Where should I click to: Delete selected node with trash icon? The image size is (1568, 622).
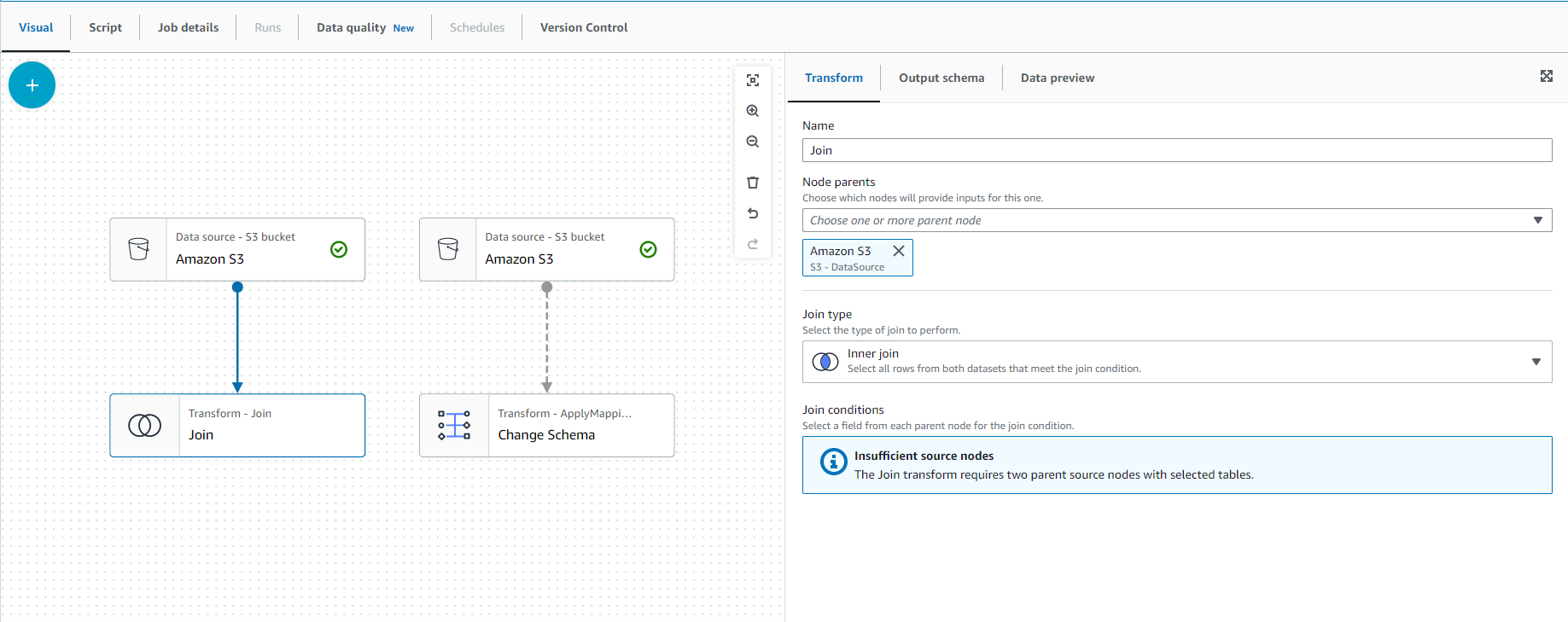753,183
